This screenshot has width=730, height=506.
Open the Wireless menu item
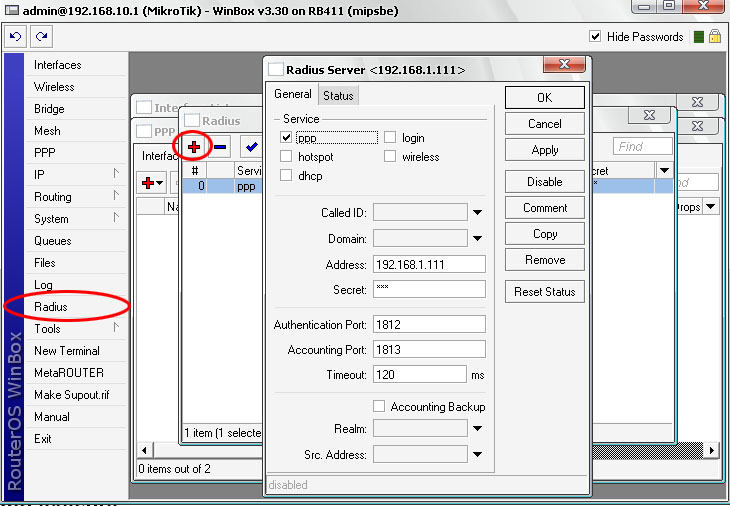[x=77, y=87]
